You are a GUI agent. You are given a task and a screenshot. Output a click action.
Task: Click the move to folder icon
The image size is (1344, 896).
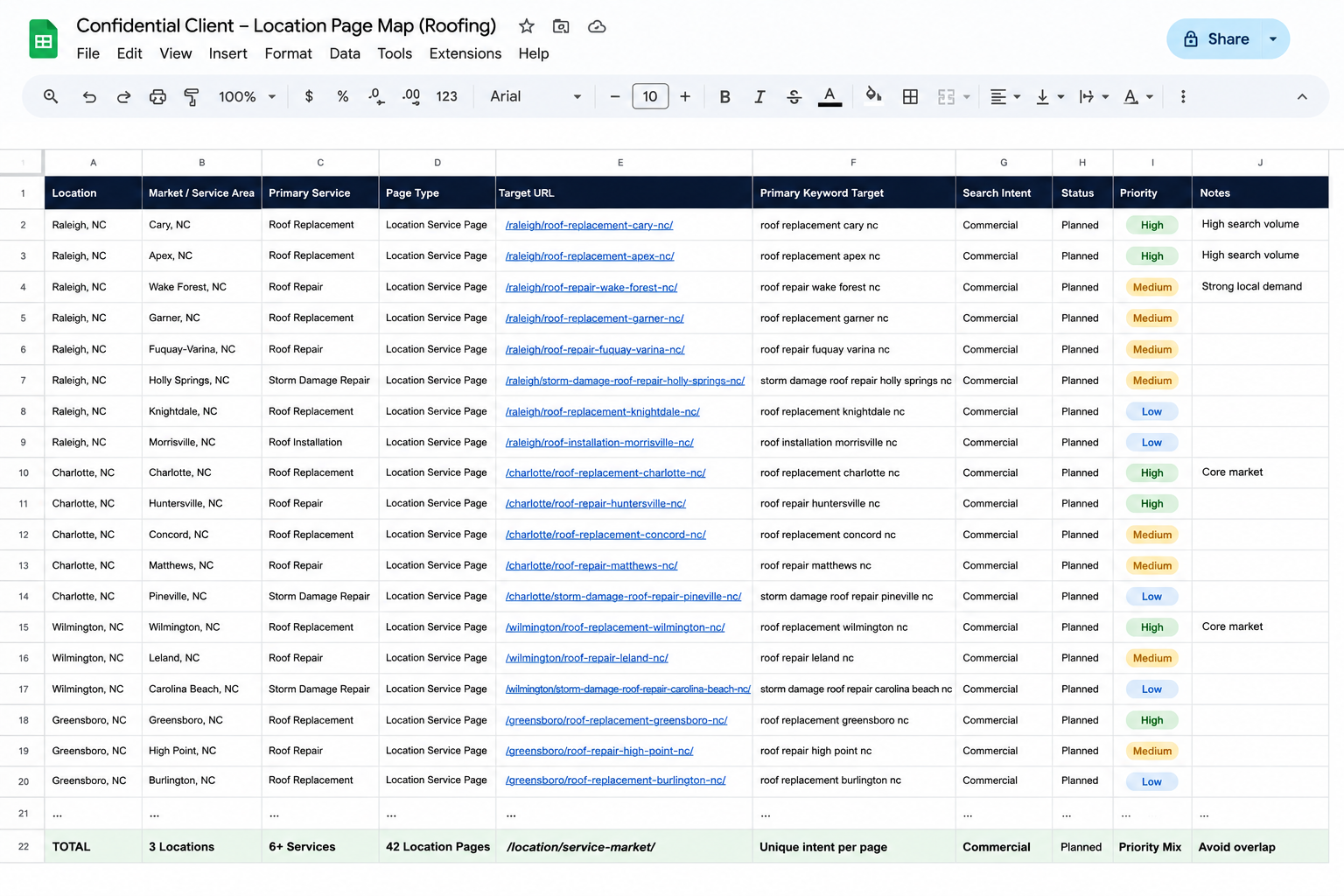[x=562, y=26]
